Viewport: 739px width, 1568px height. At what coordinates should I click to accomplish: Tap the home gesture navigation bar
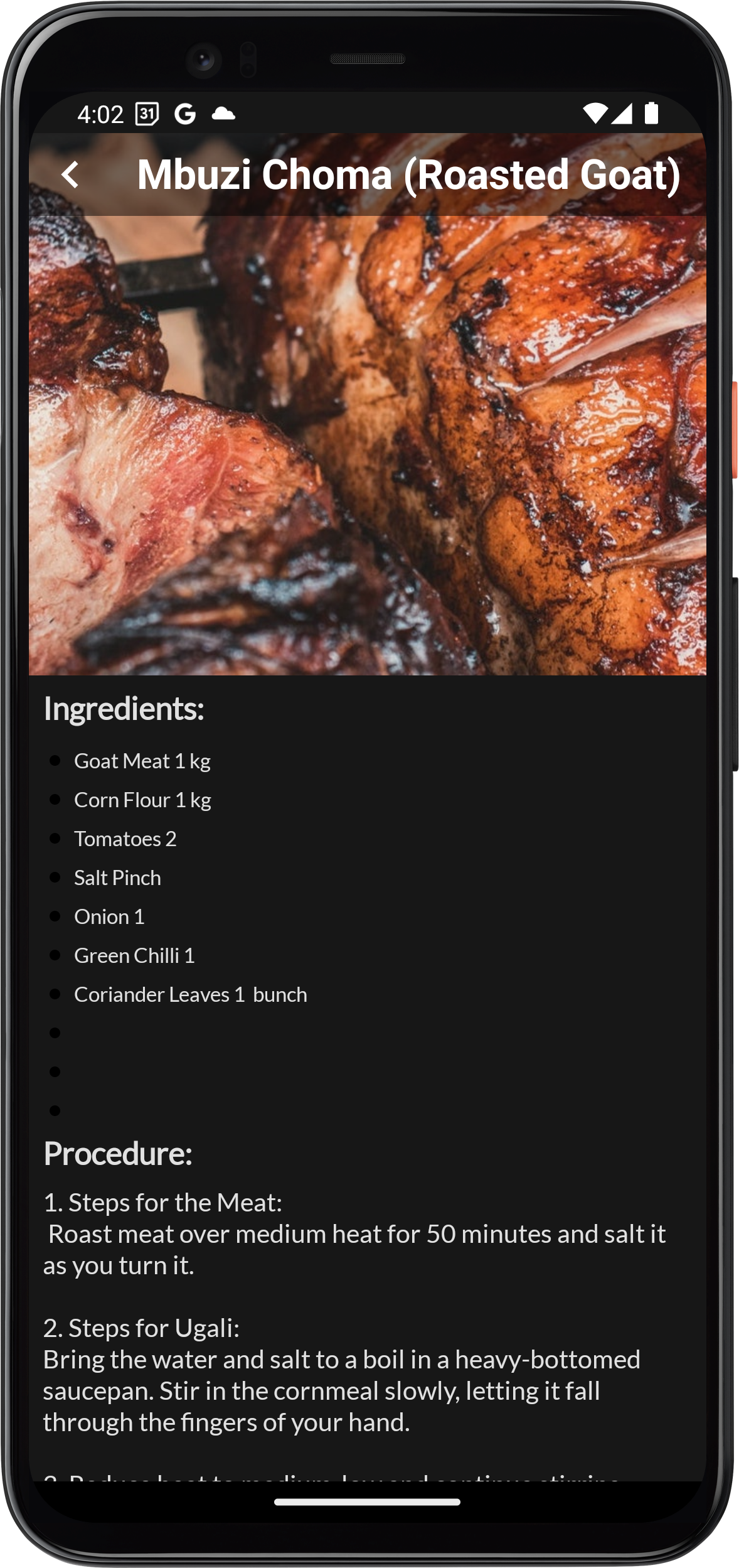[x=368, y=1502]
